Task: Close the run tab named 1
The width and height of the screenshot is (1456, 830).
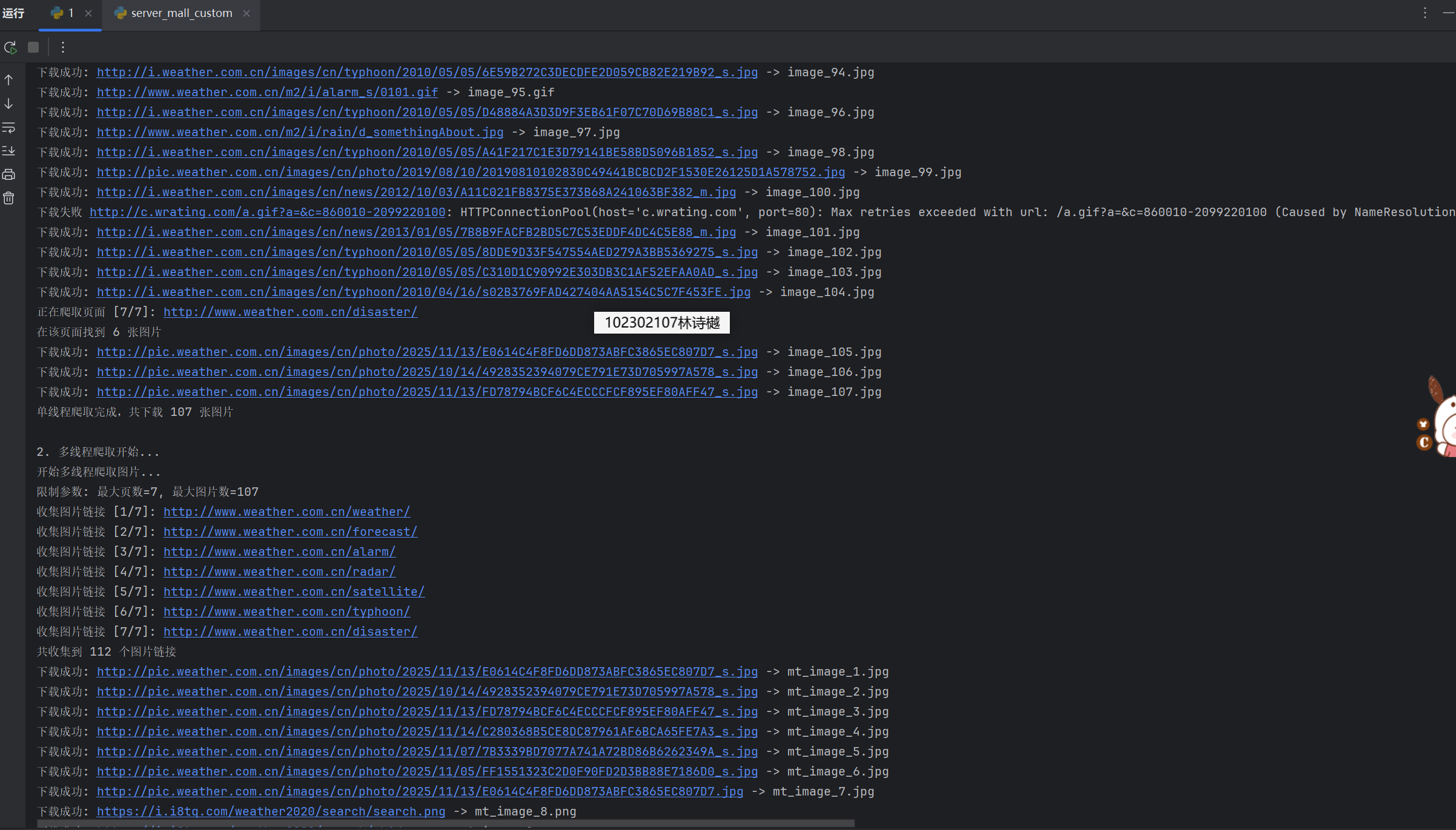Action: click(x=88, y=13)
